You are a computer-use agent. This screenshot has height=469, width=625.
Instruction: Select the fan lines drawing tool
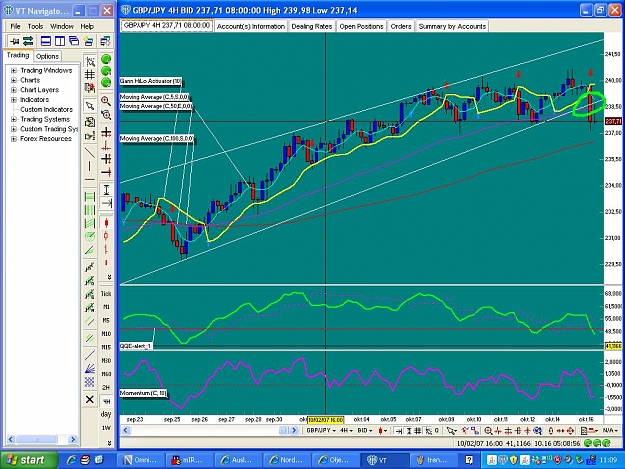point(90,369)
